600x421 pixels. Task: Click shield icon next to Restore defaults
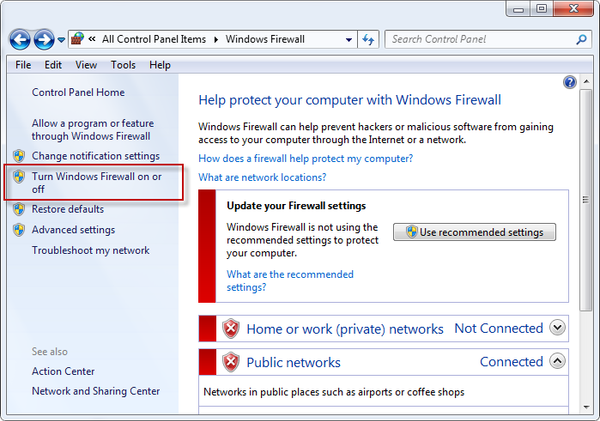point(19,209)
